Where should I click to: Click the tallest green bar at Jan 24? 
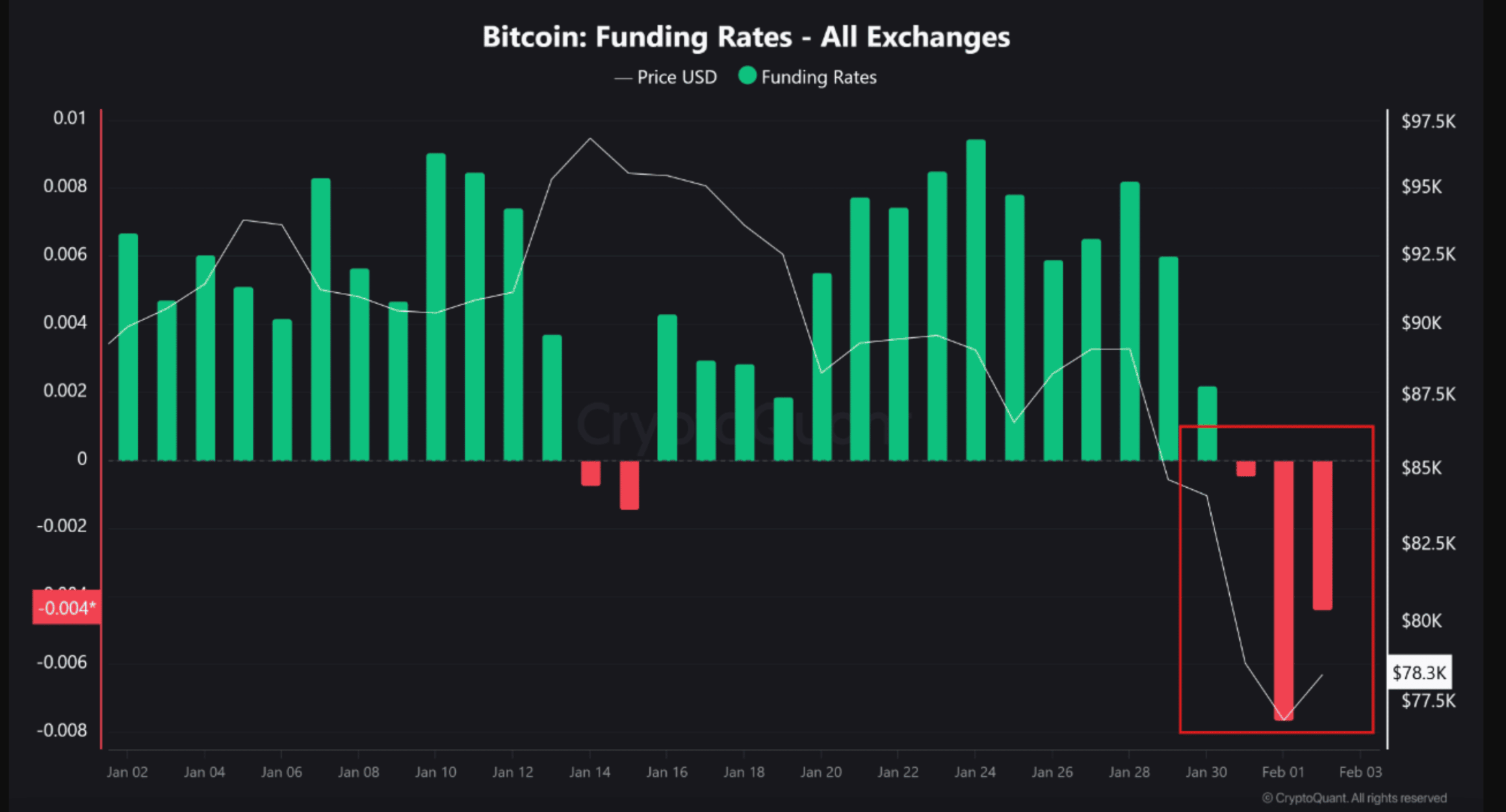pos(976,299)
